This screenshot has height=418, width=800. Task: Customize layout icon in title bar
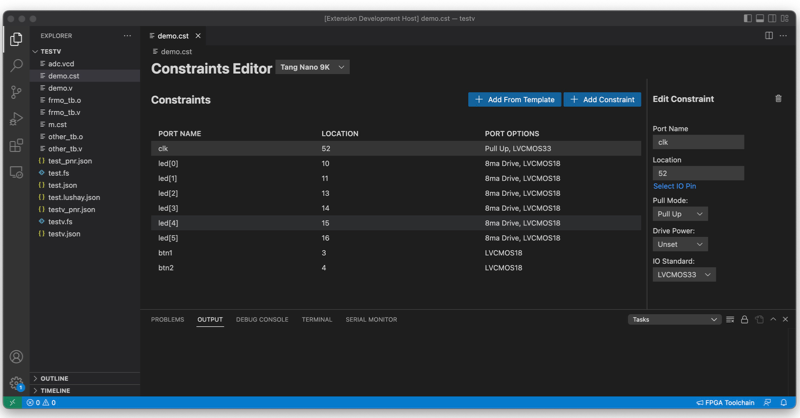[785, 18]
